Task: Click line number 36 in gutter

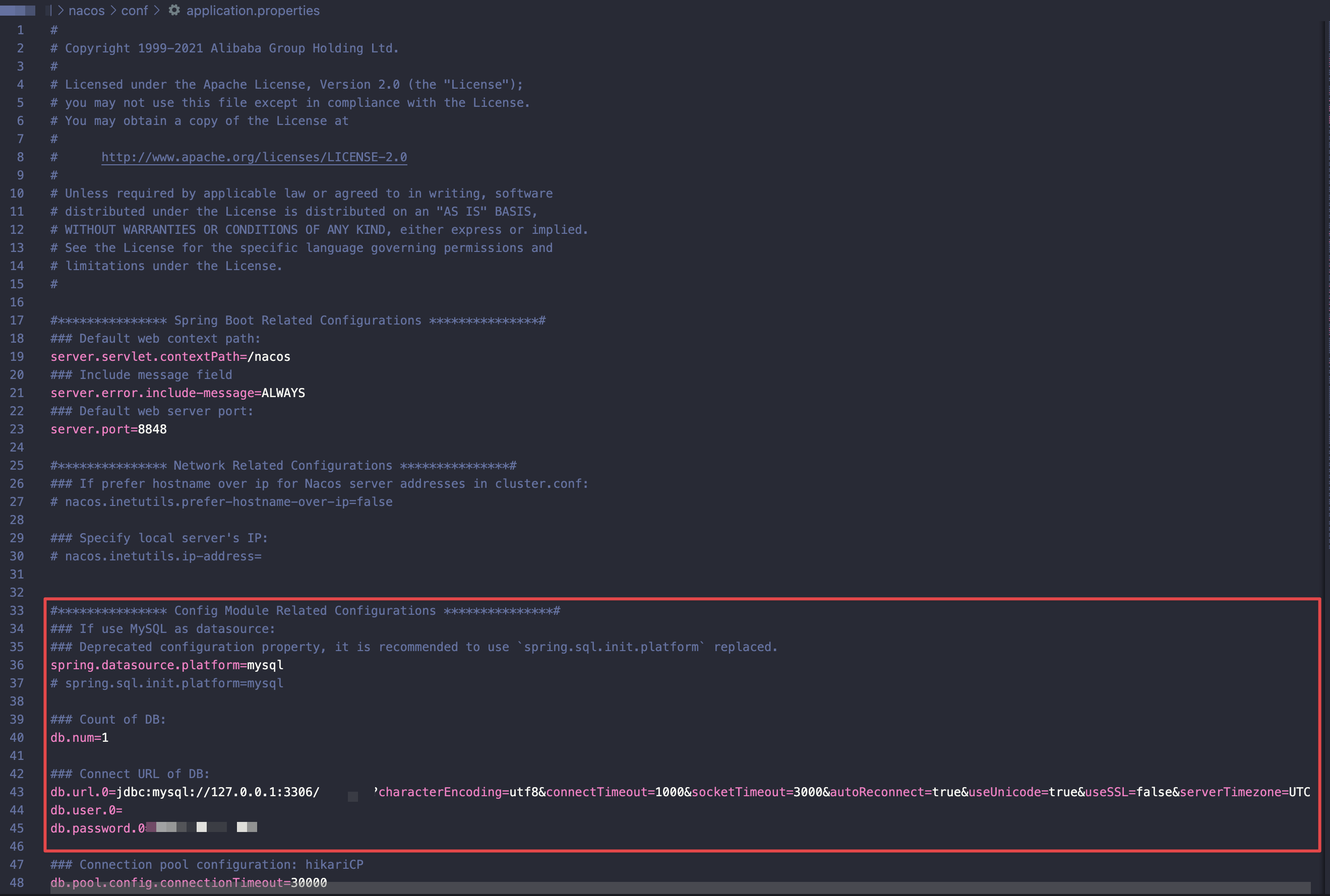Action: [17, 665]
